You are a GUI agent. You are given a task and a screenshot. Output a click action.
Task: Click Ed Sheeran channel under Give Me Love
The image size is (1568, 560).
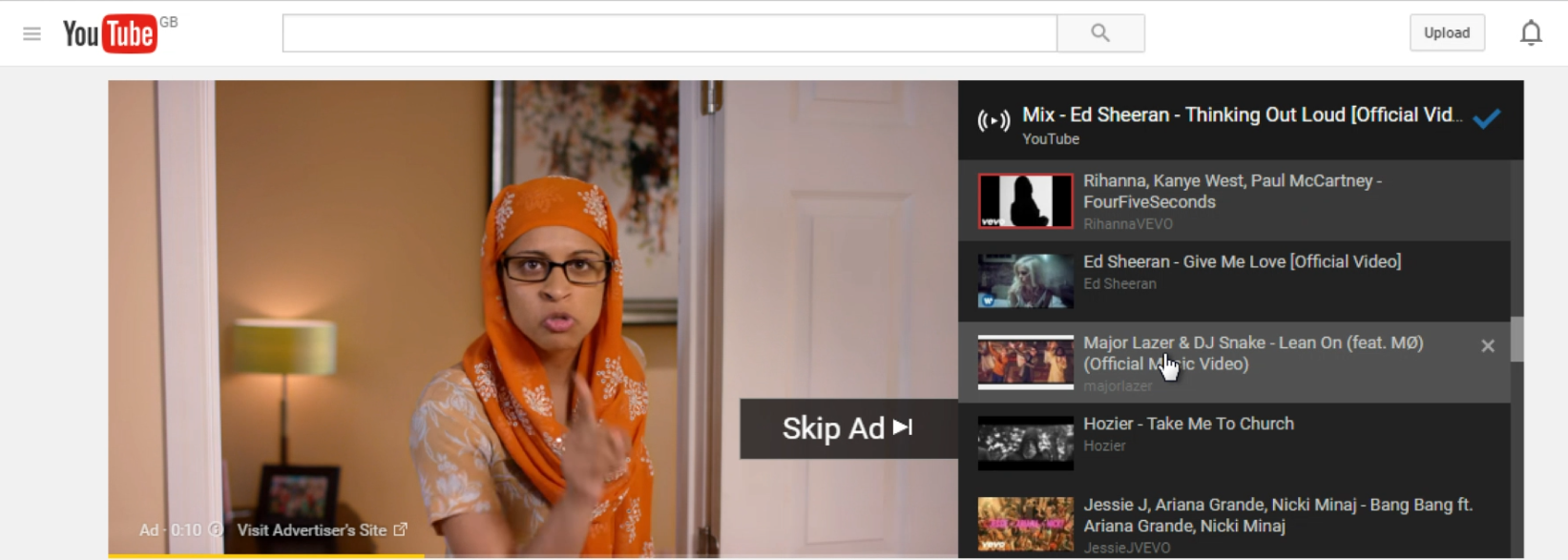coord(1119,284)
